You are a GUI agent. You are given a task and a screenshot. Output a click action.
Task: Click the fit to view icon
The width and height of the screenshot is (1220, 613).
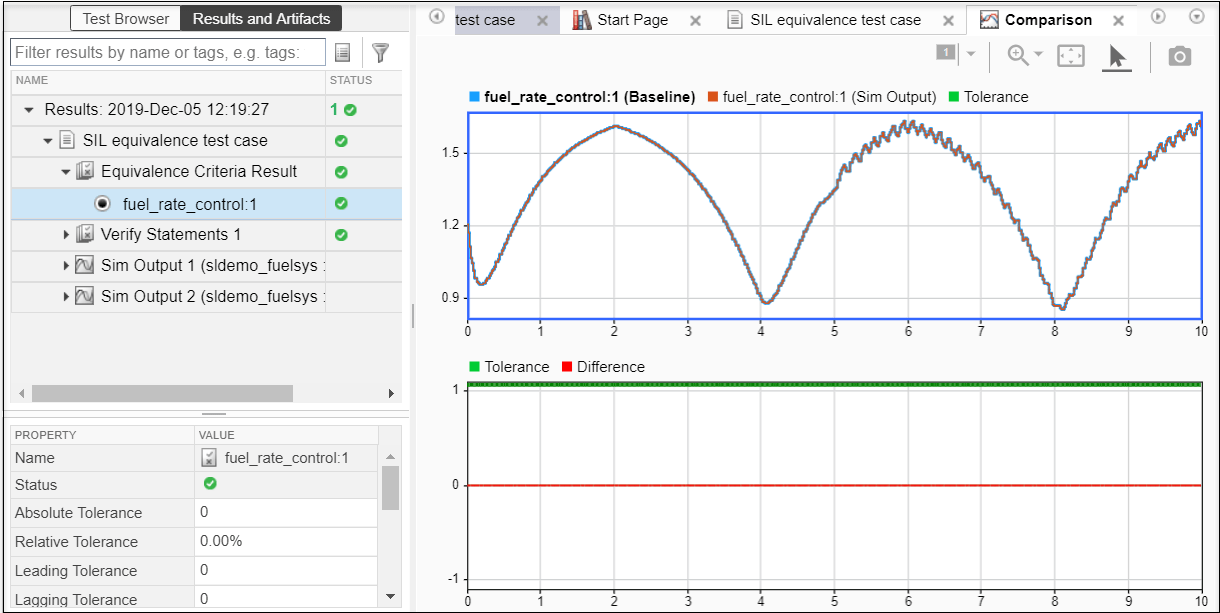1071,57
